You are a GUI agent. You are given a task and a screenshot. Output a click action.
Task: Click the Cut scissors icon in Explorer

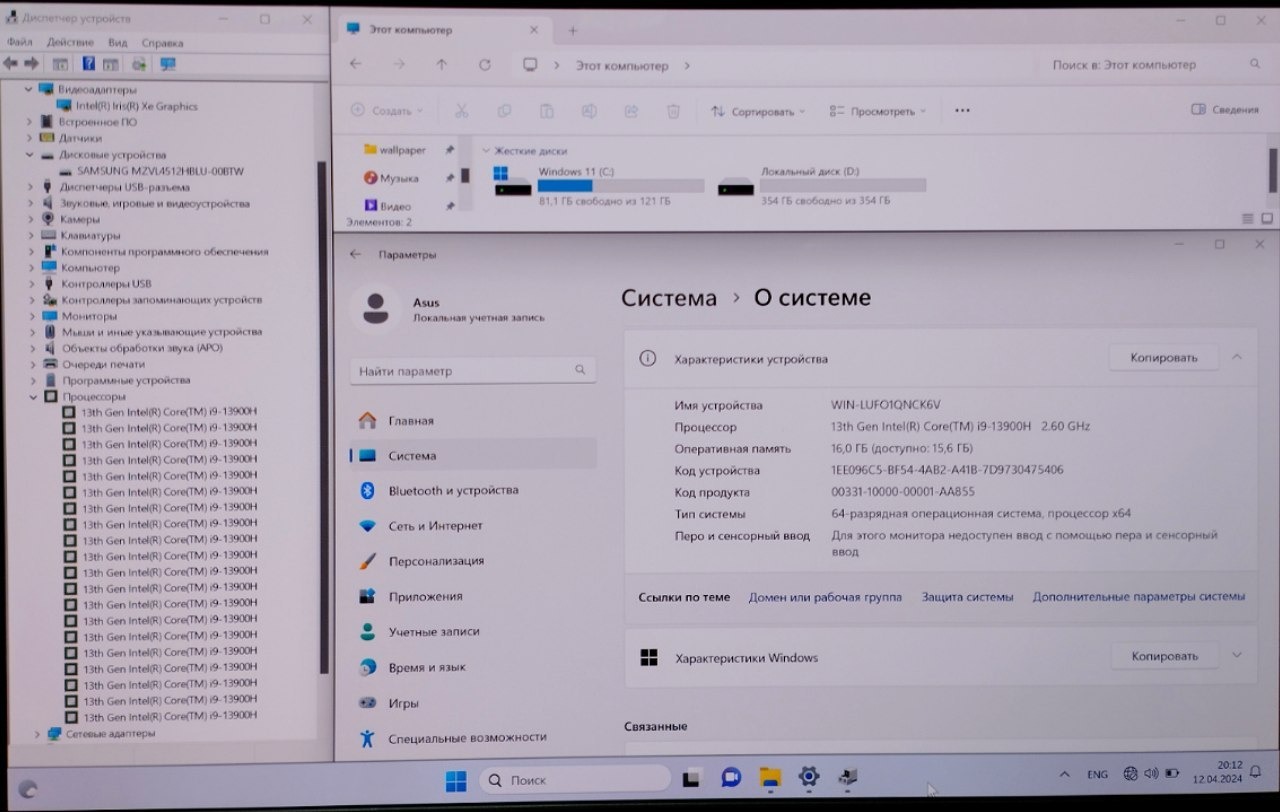coord(461,111)
